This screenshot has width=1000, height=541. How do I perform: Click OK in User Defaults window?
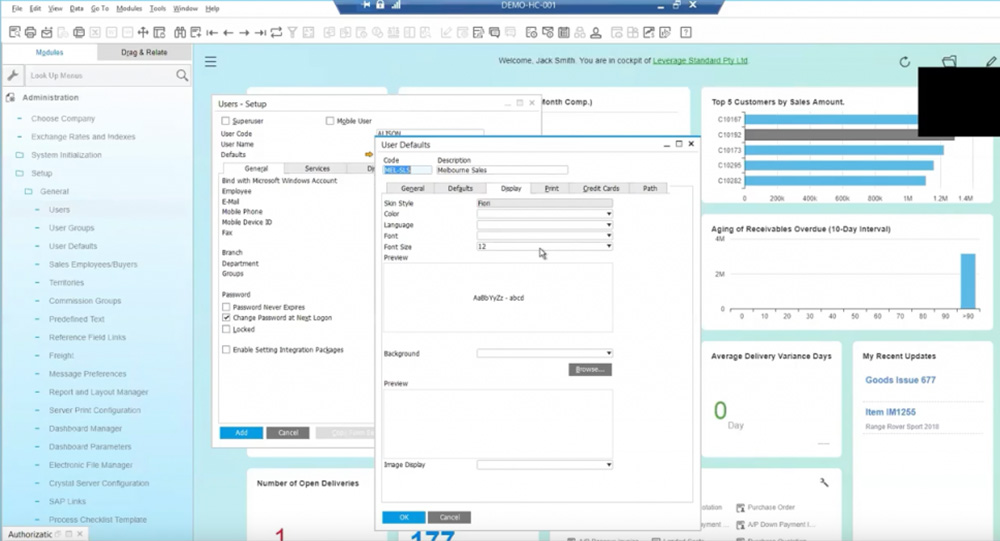[404, 517]
